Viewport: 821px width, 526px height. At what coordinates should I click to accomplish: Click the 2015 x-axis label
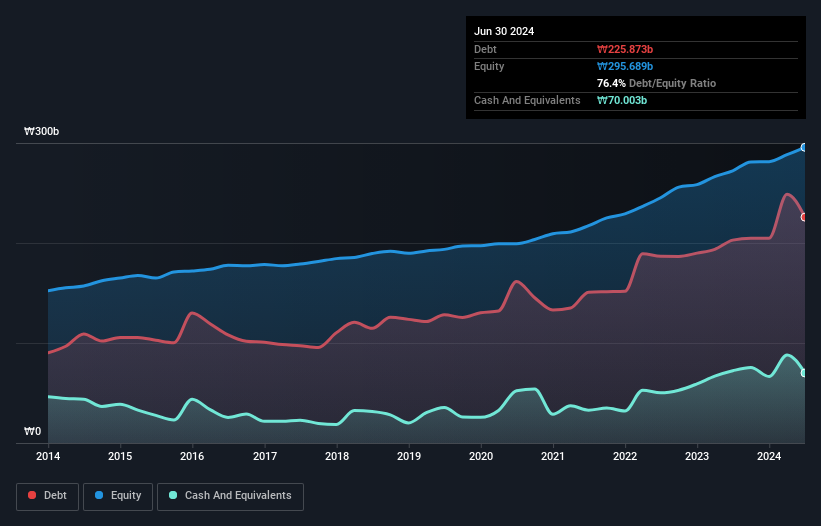click(x=120, y=456)
